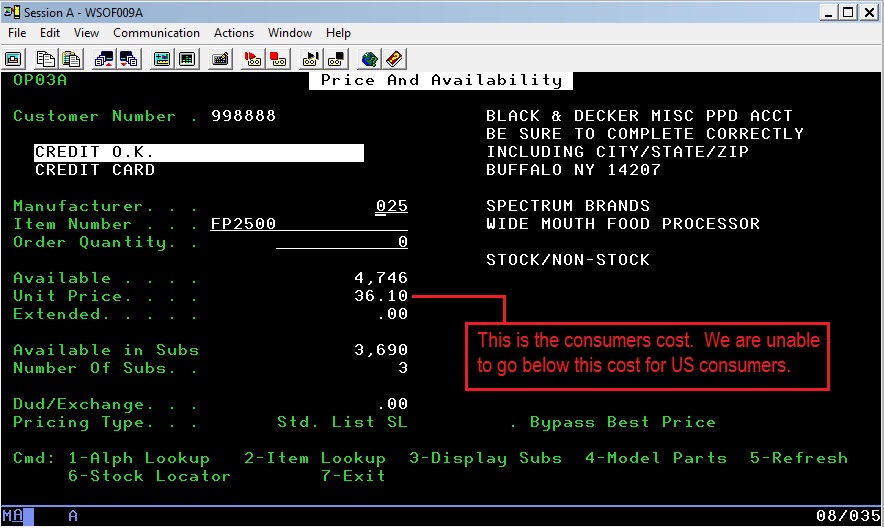Click the play macro icon
Viewport: 884px width, 528px height.
310,59
